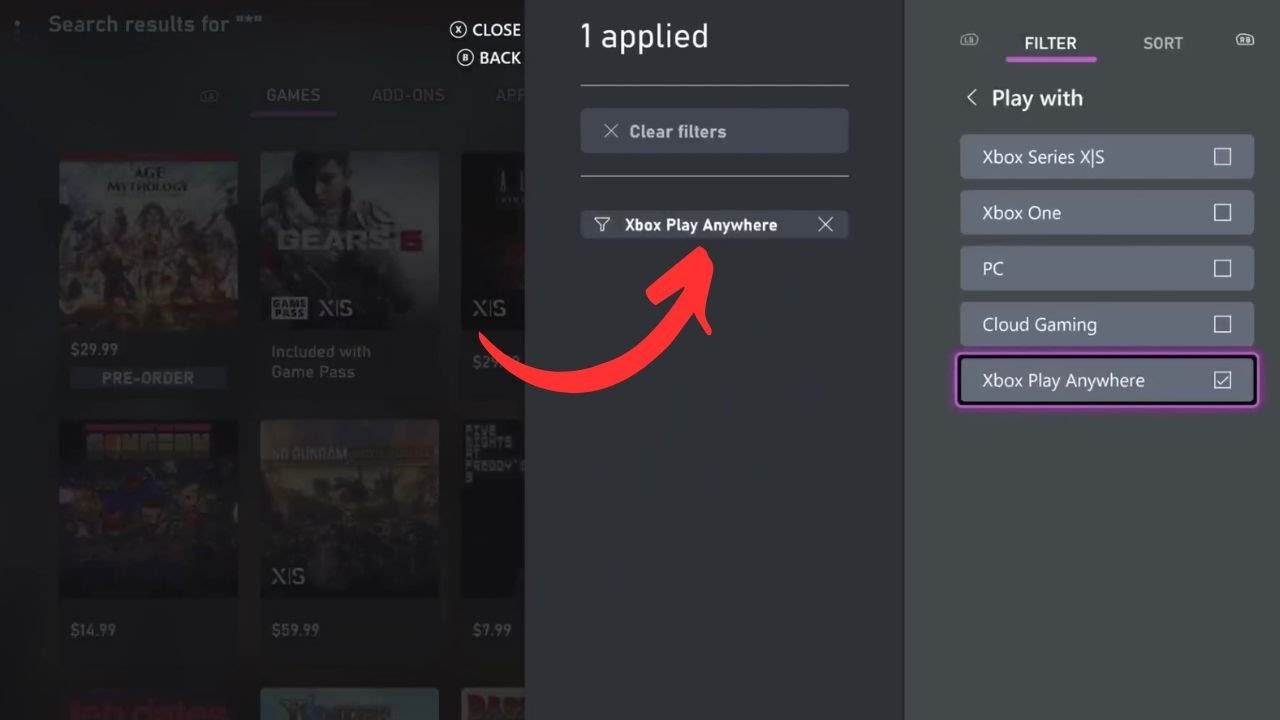Open the GAMES tab in search results
1280x720 pixels.
(x=293, y=95)
